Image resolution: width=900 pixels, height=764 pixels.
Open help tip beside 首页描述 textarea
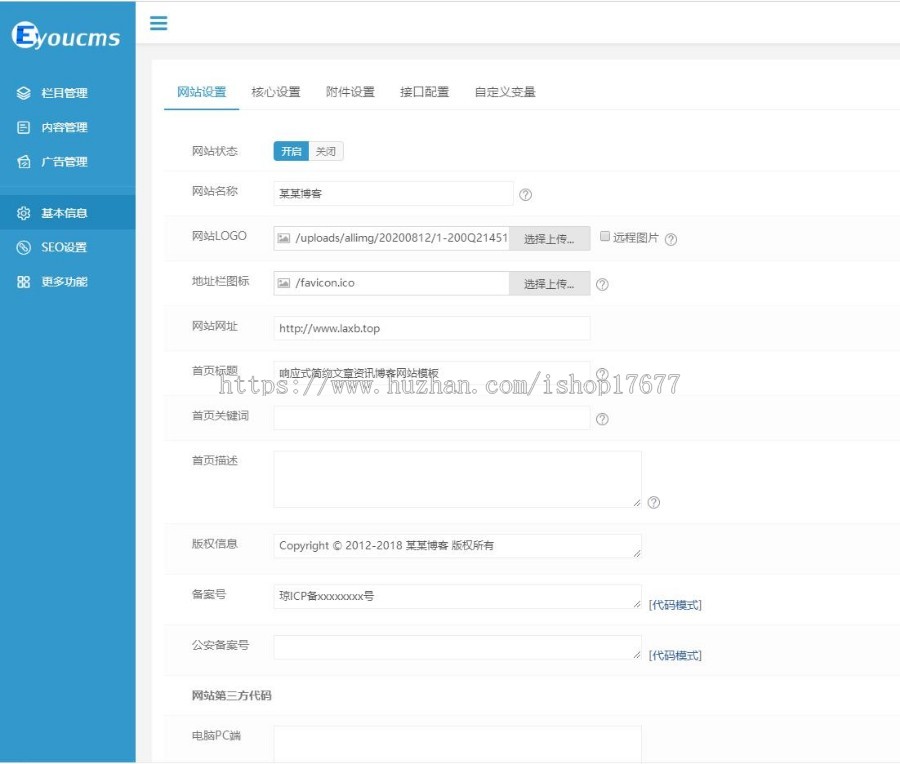pyautogui.click(x=653, y=502)
